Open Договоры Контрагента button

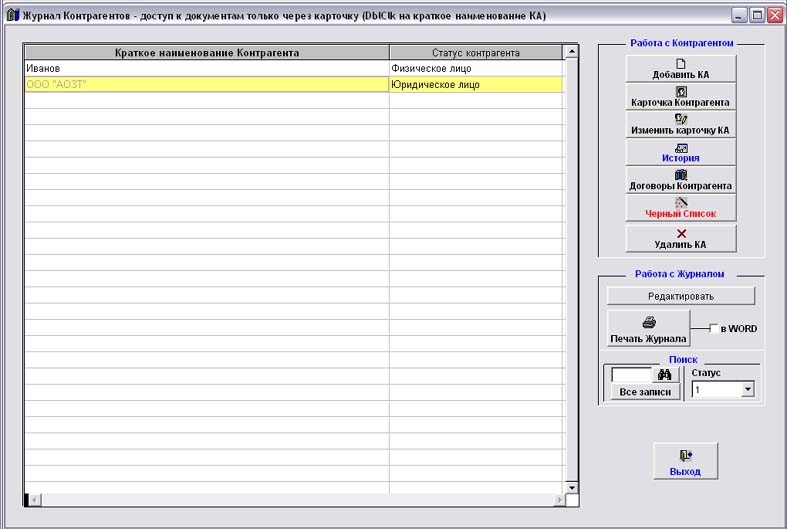pos(681,180)
